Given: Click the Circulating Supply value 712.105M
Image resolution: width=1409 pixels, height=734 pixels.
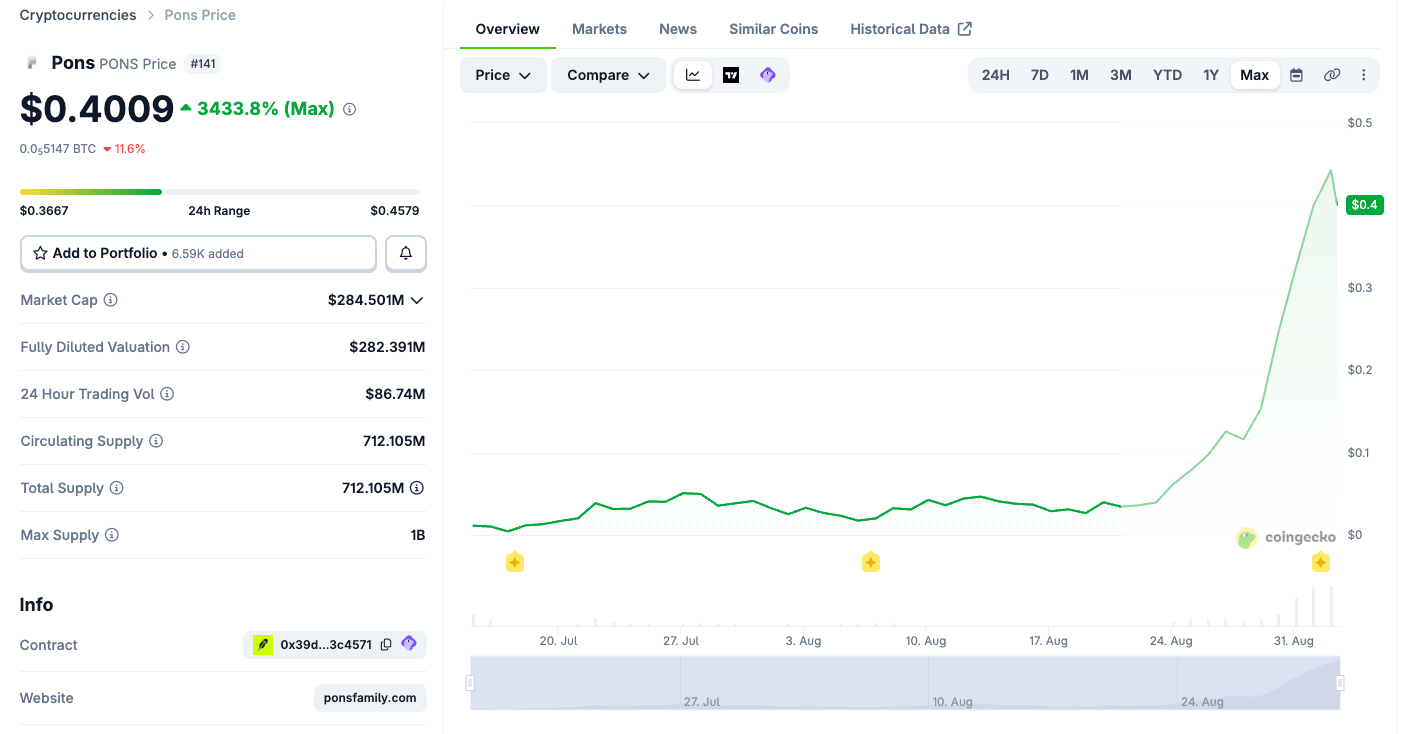Looking at the screenshot, I should (394, 441).
